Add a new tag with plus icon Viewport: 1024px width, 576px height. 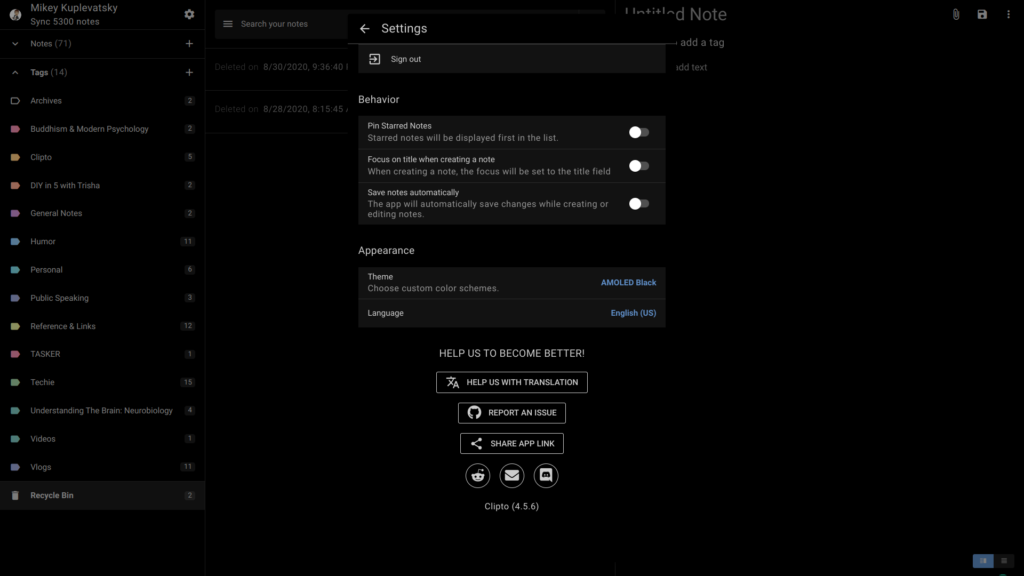[189, 72]
